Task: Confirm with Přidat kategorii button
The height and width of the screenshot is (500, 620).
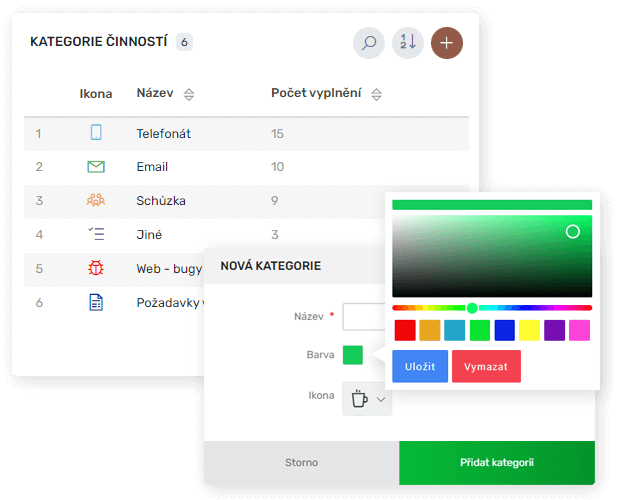Action: click(497, 463)
